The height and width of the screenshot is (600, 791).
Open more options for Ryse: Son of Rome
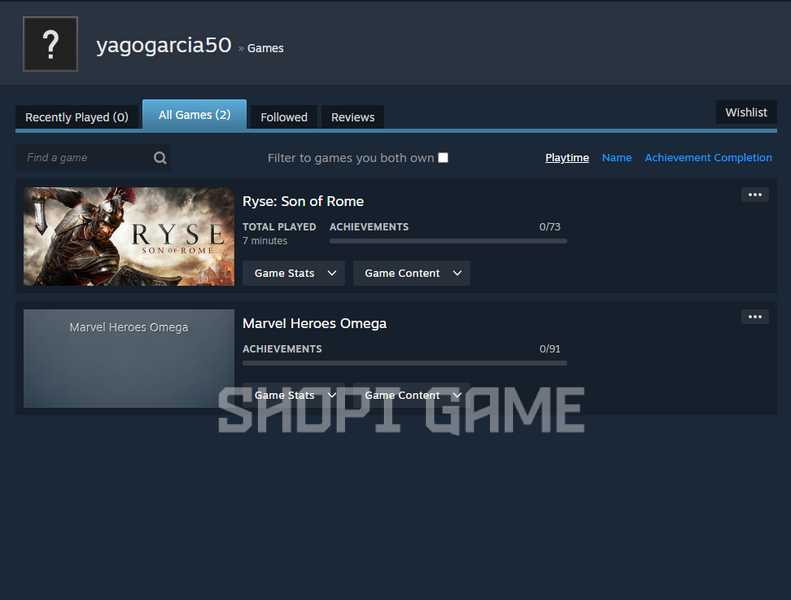coord(755,195)
